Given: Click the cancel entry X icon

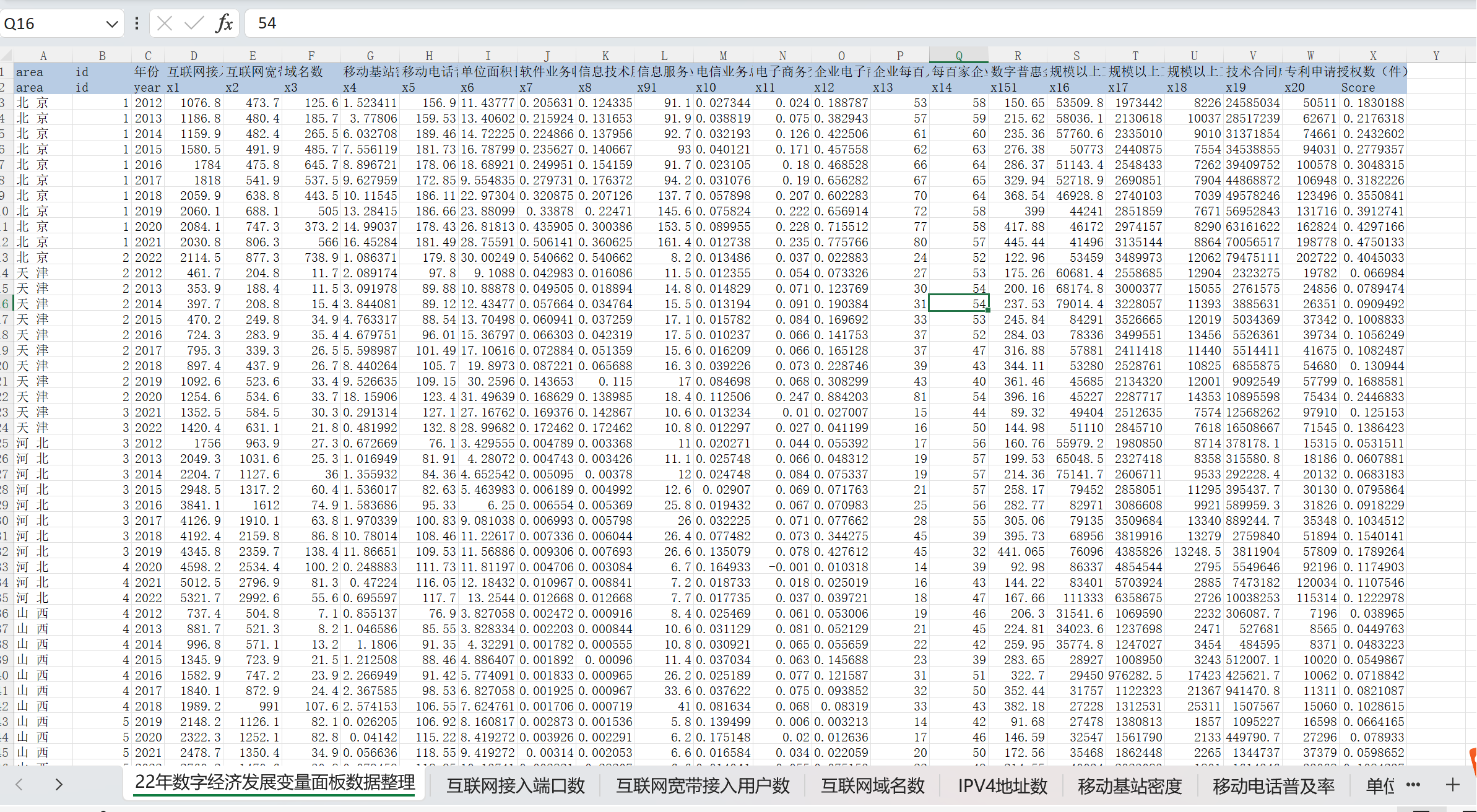Looking at the screenshot, I should pos(165,24).
